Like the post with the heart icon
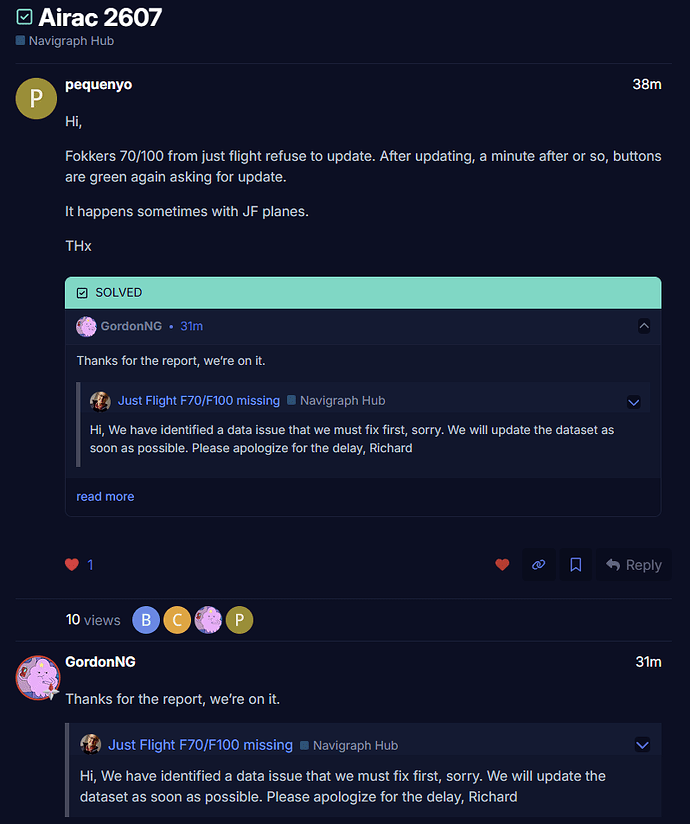 point(502,564)
